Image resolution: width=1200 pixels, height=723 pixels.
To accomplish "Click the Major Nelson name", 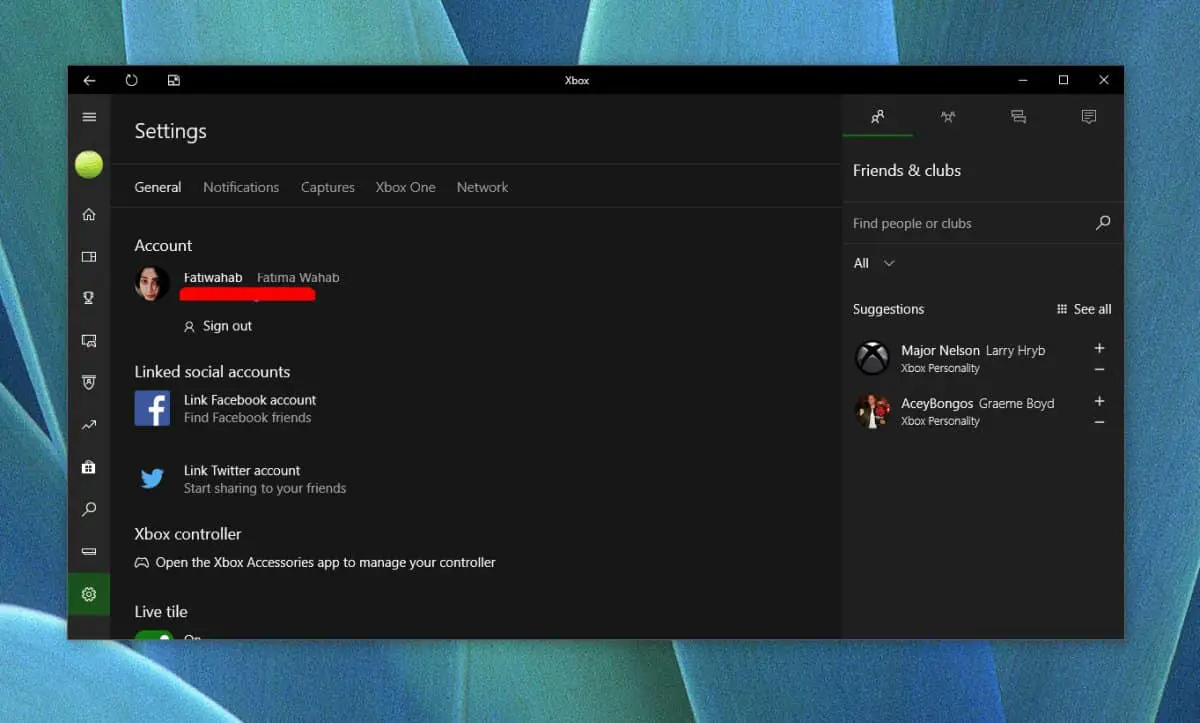I will (940, 350).
